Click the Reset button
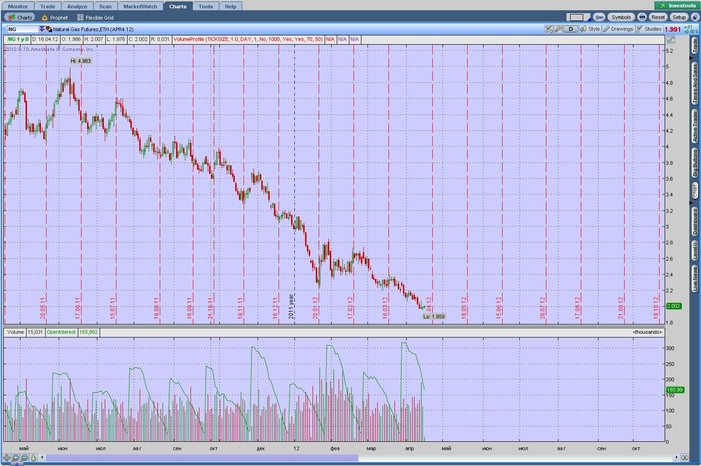Screen dimensions: 701x466 coord(658,17)
